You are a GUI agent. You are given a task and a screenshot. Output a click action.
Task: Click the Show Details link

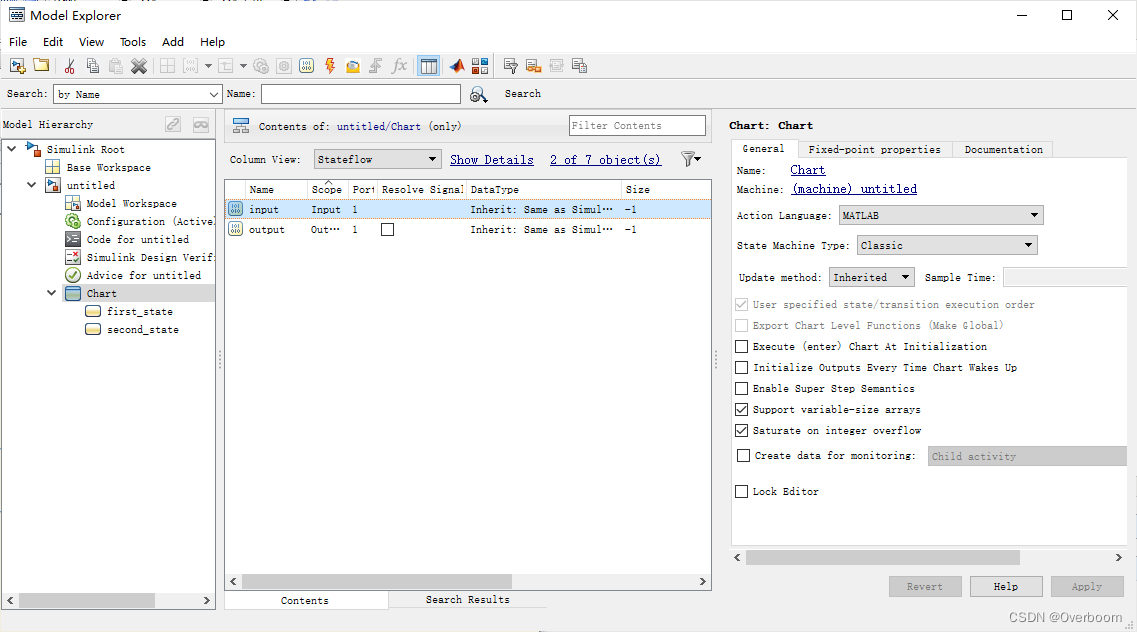tap(492, 159)
